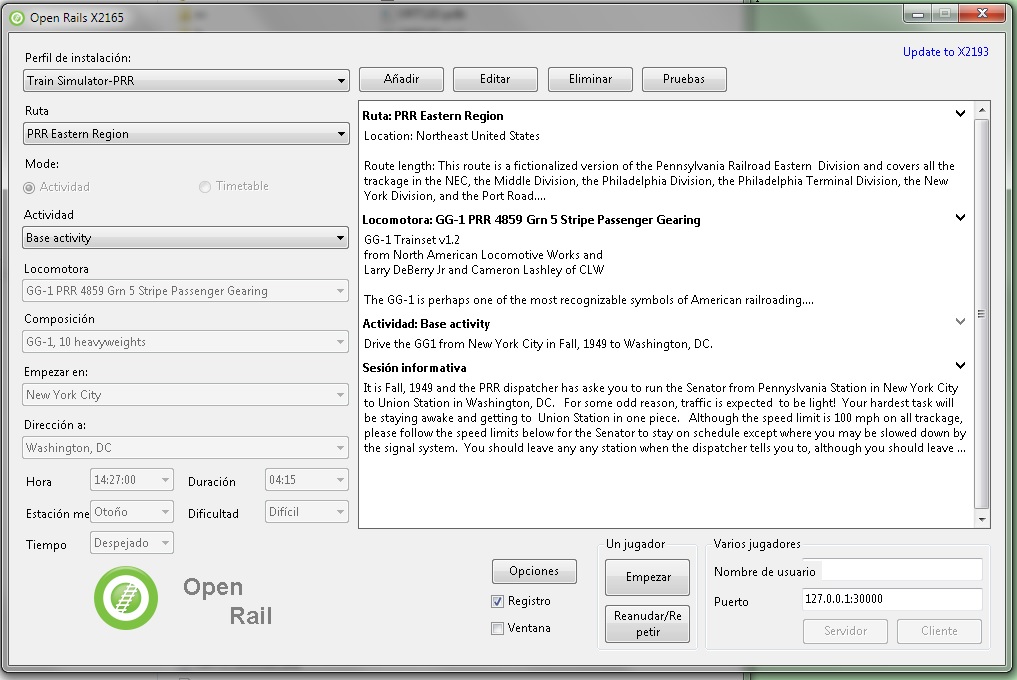Click the Open Rails title bar icon
The image size is (1017, 680).
click(17, 16)
